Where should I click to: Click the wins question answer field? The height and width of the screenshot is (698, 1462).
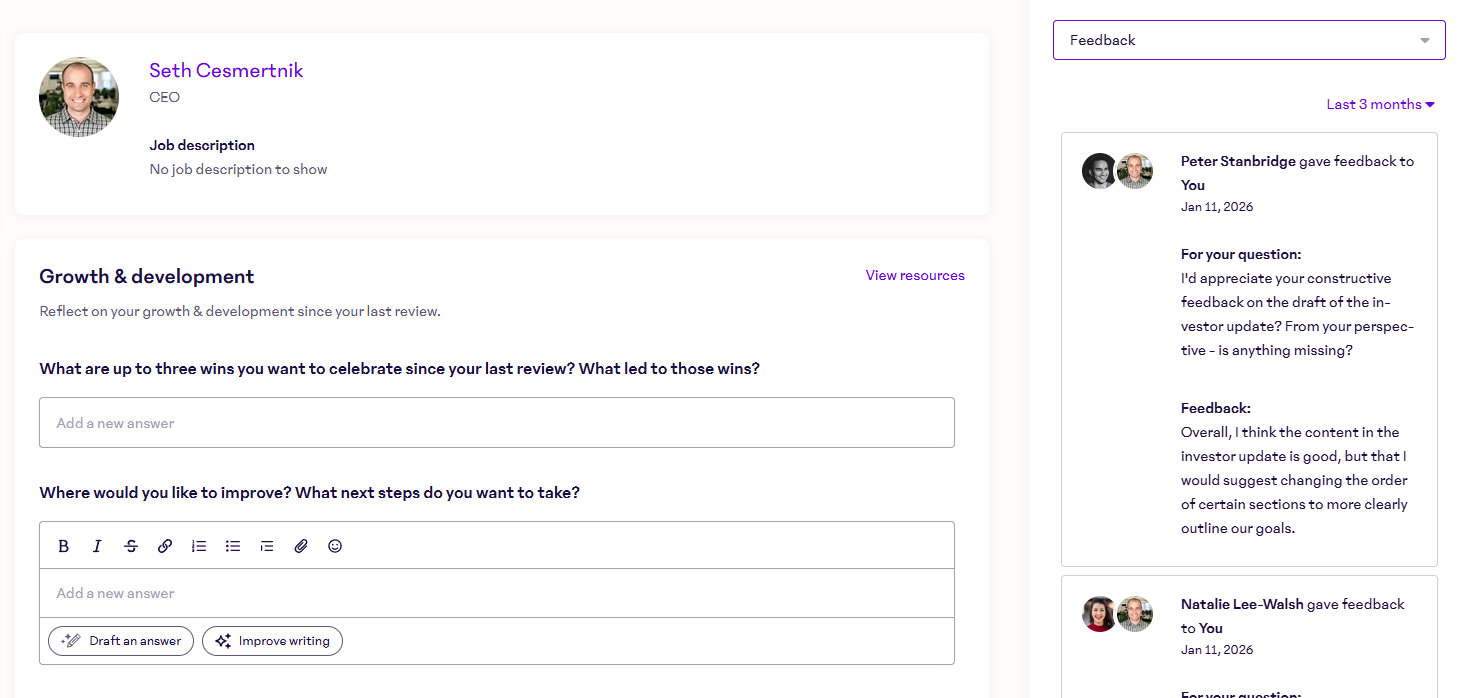[496, 423]
